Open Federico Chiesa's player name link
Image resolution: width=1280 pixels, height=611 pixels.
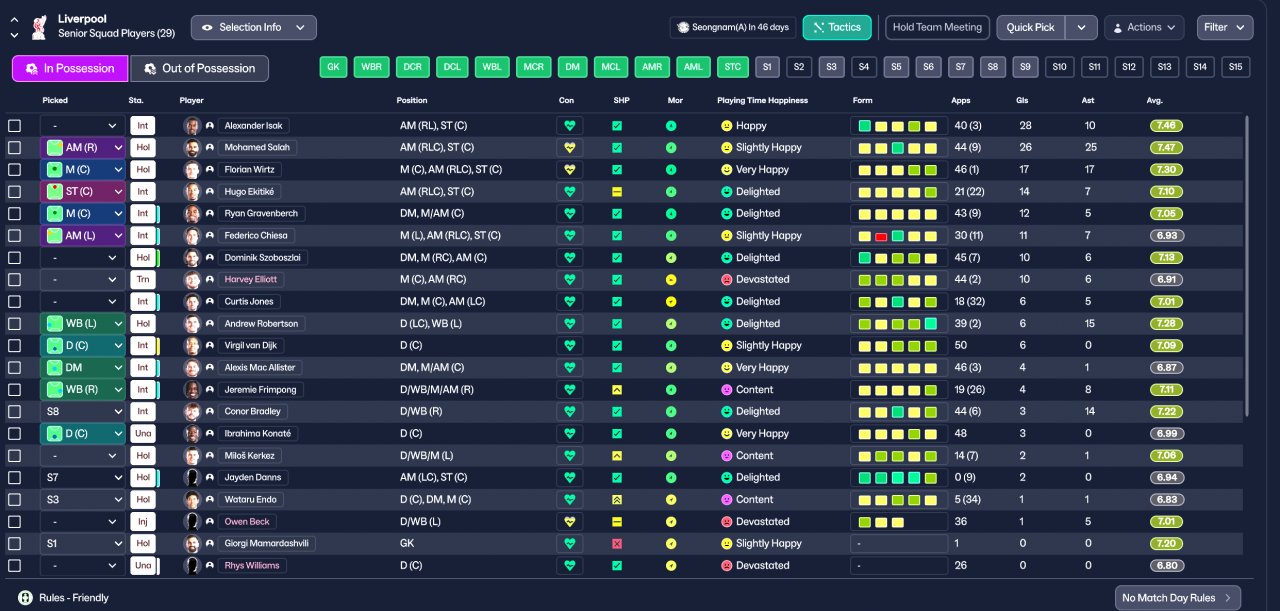[256, 236]
